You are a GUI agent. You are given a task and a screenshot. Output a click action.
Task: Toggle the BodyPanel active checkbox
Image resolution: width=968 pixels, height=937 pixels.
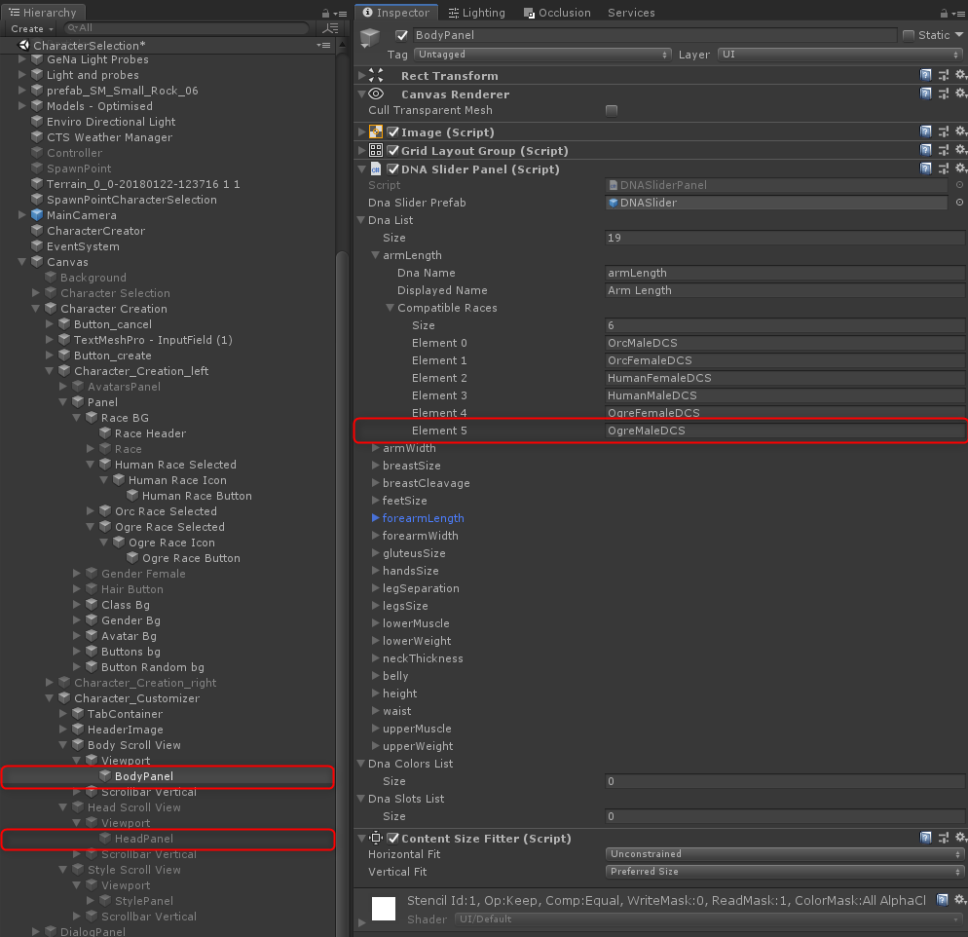click(x=402, y=36)
